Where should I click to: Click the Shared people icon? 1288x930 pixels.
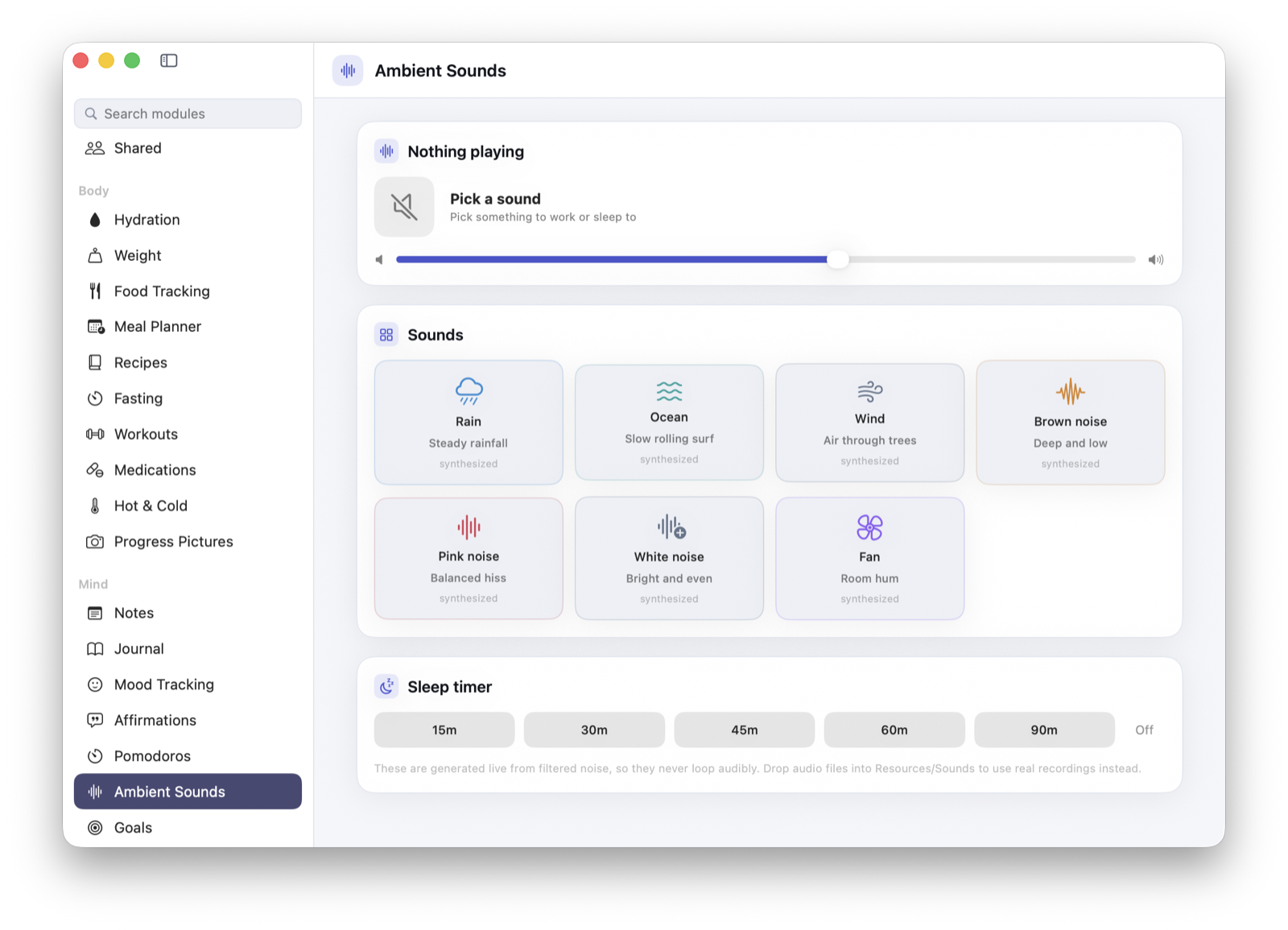(x=95, y=148)
